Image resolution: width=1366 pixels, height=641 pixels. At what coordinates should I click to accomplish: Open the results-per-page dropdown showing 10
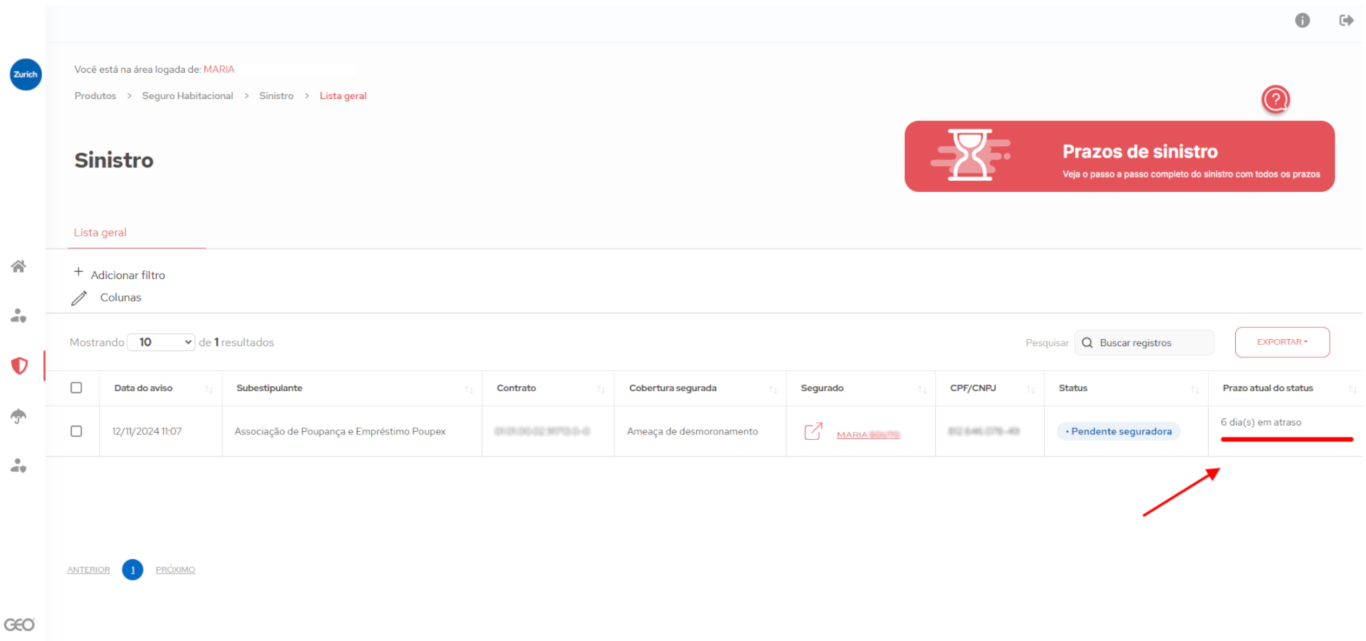click(x=161, y=342)
